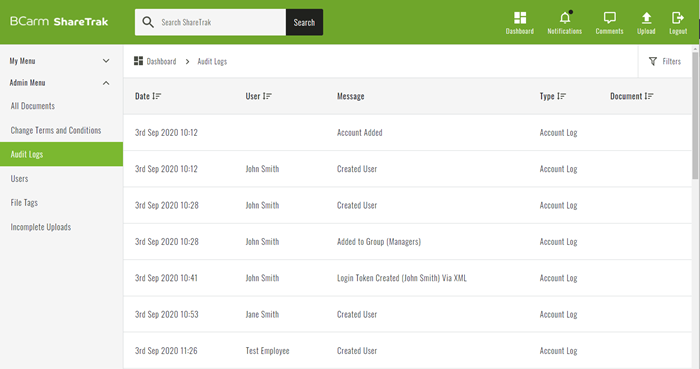The image size is (700, 369).
Task: Click the Login Token Created message
Action: coord(402,278)
